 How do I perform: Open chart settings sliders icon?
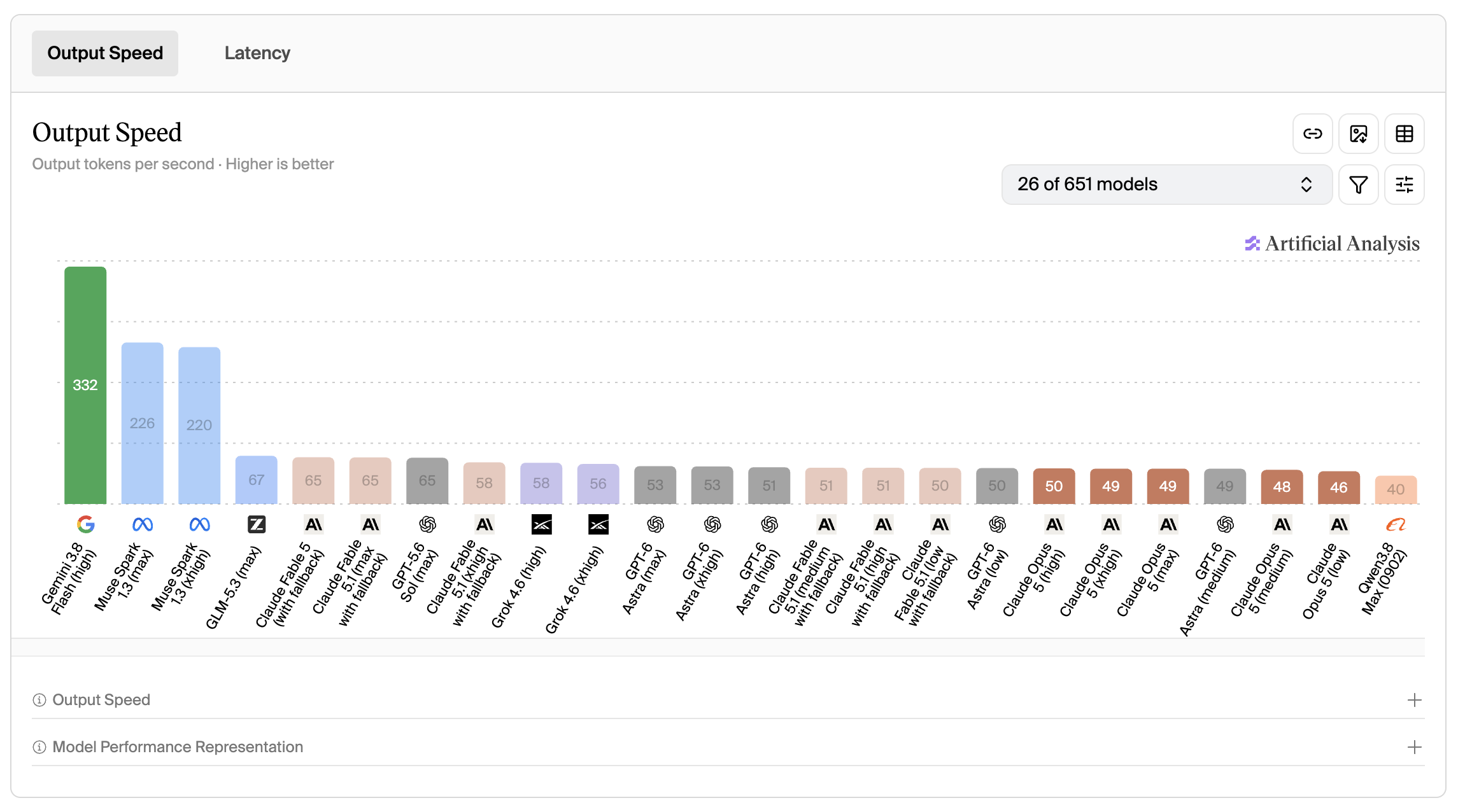(1405, 185)
